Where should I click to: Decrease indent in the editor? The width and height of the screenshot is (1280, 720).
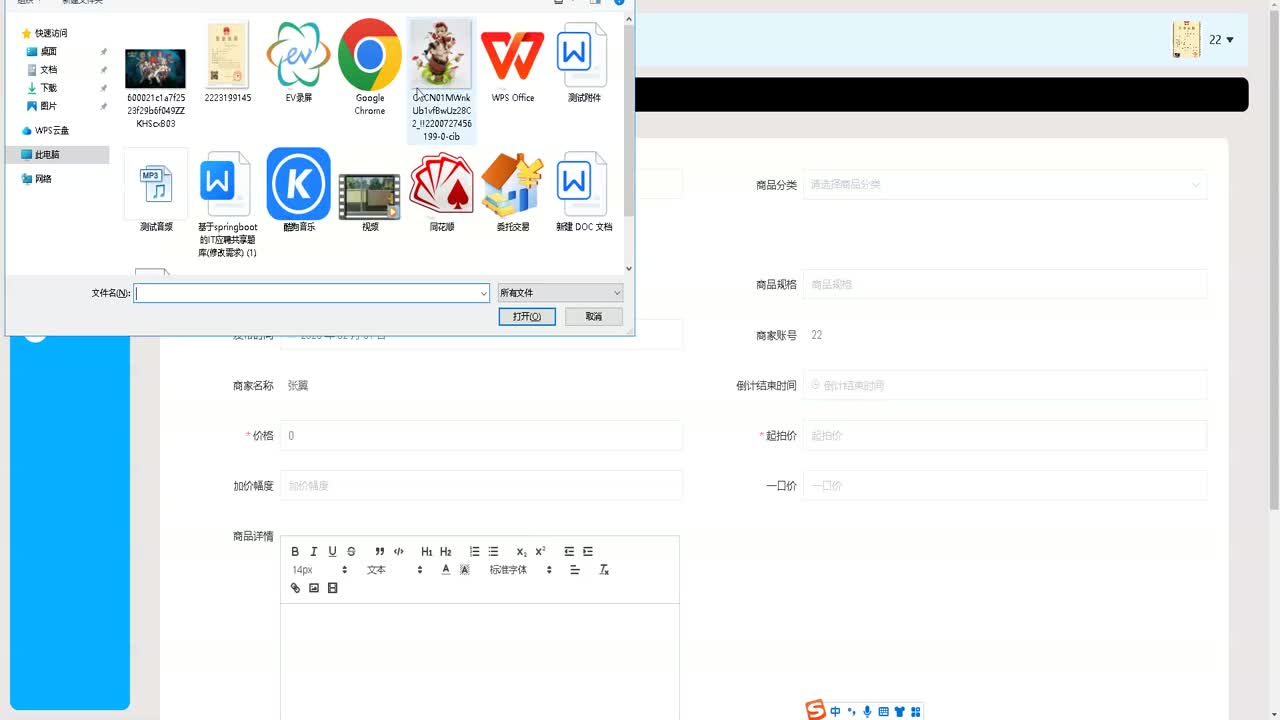click(569, 552)
